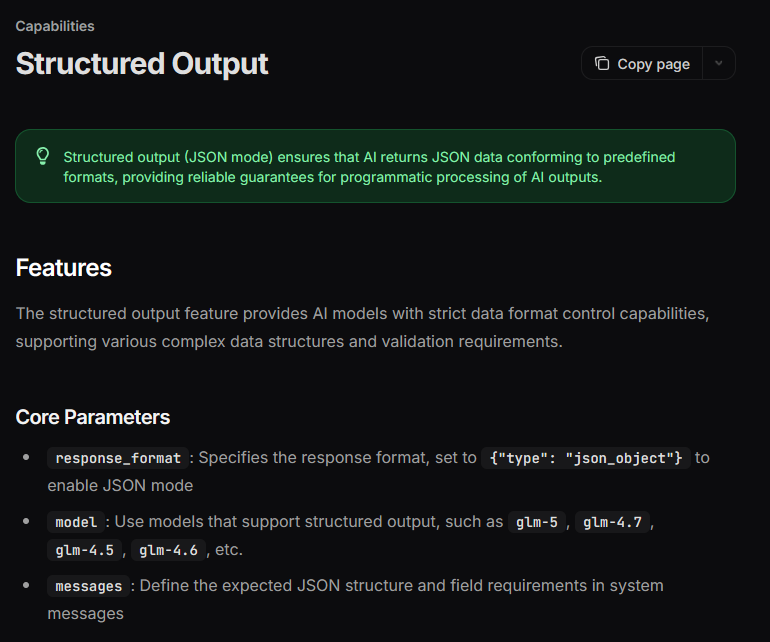This screenshot has width=770, height=642.
Task: Click the Features section heading
Action: (x=64, y=268)
